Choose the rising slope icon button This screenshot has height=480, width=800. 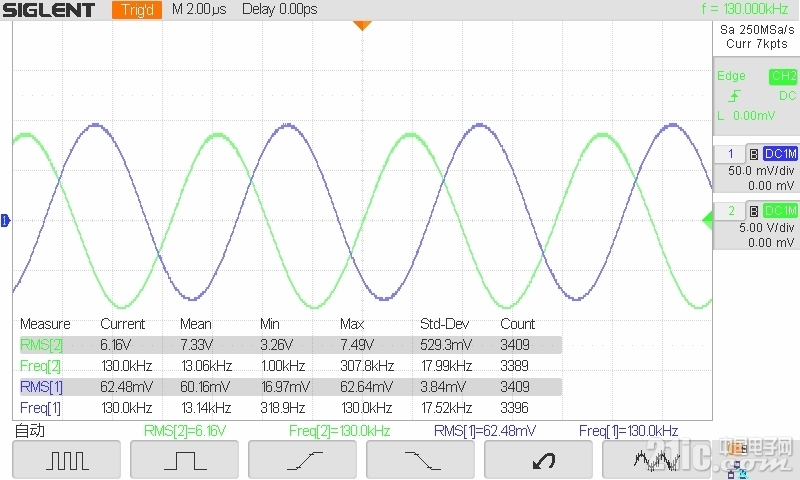(302, 460)
